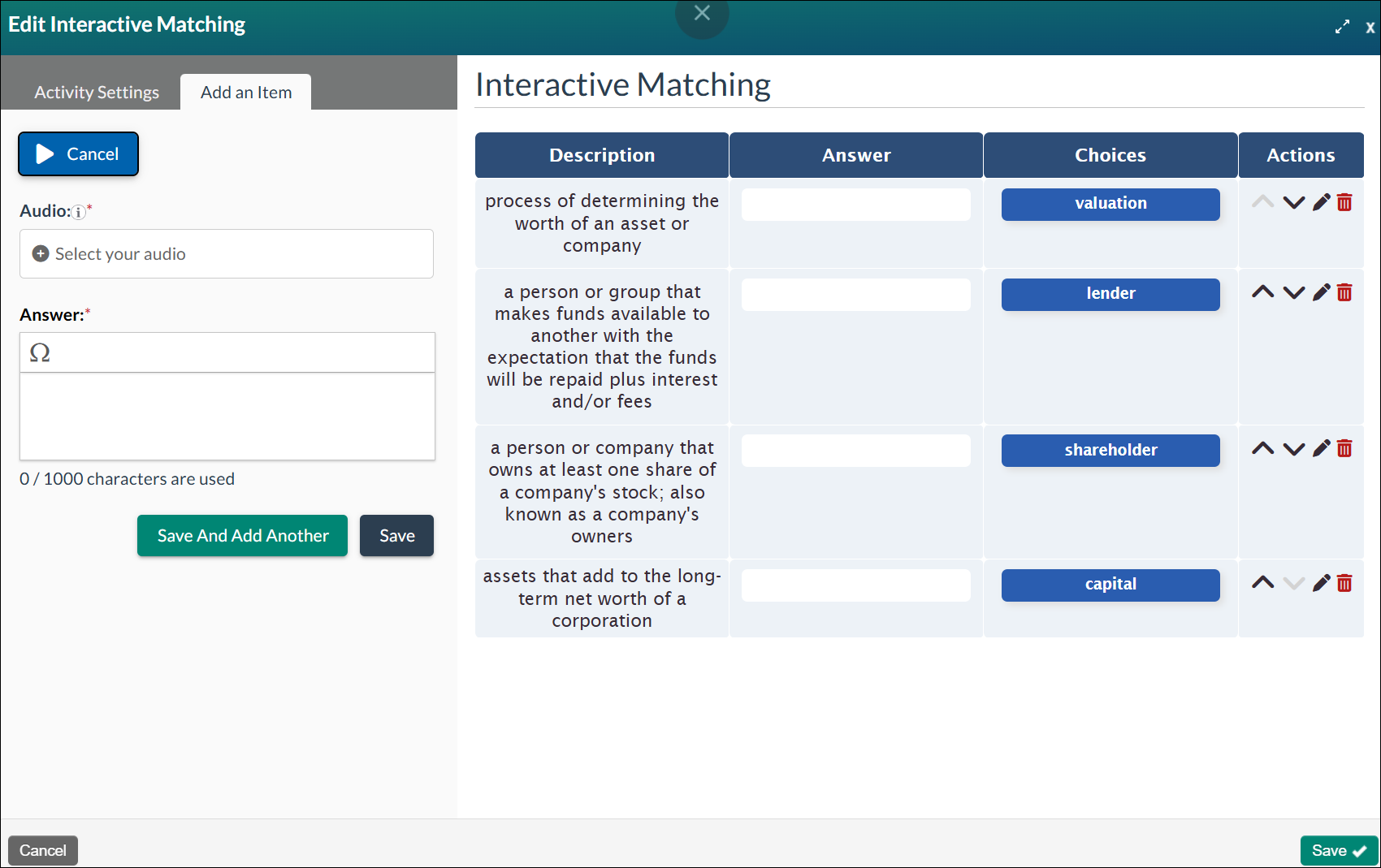Move the "capital" row up

(1262, 582)
